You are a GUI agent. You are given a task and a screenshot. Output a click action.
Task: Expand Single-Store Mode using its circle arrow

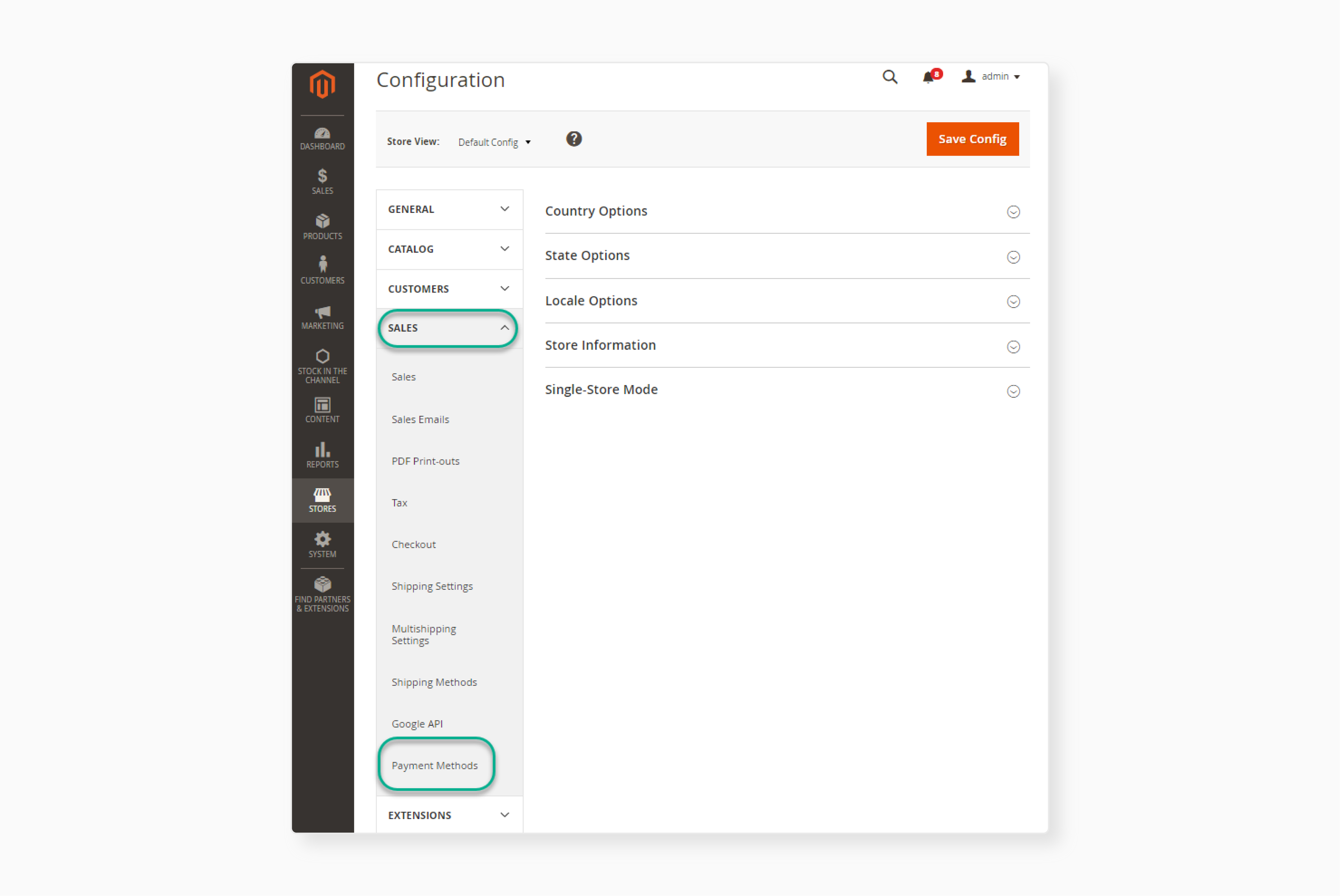1013,391
